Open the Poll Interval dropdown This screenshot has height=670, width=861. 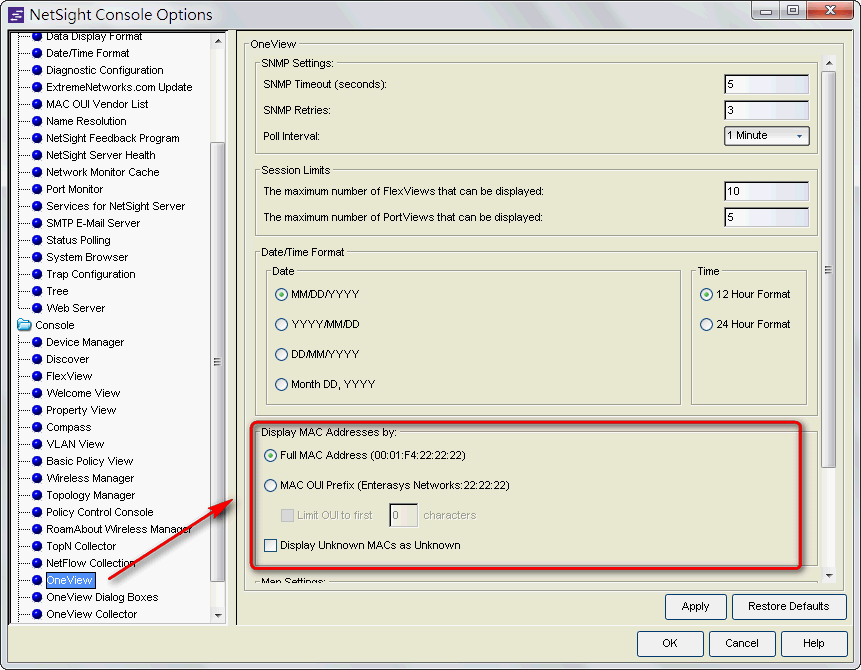pos(767,136)
